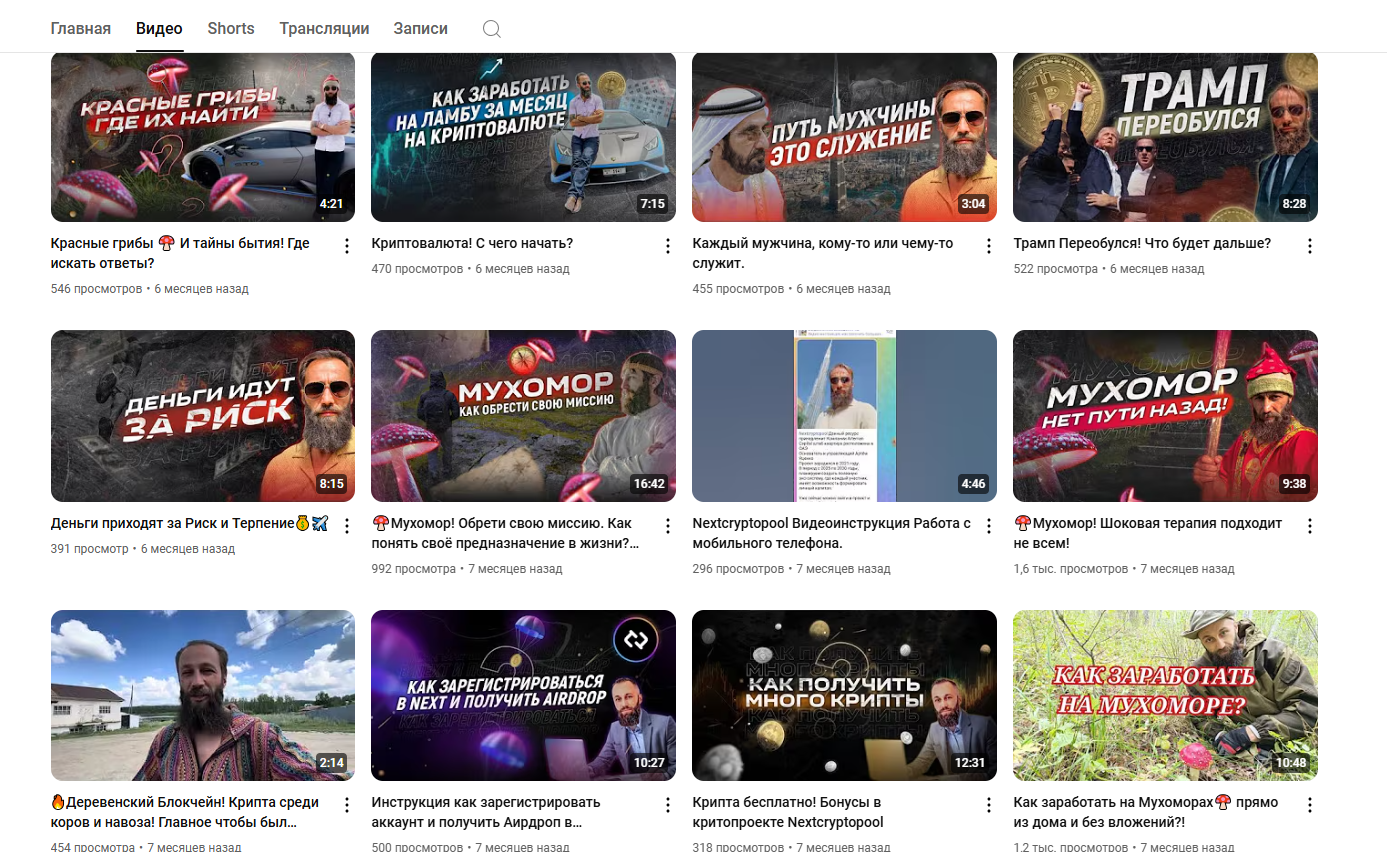Open options menu for 'Красные грибы' video

[347, 246]
